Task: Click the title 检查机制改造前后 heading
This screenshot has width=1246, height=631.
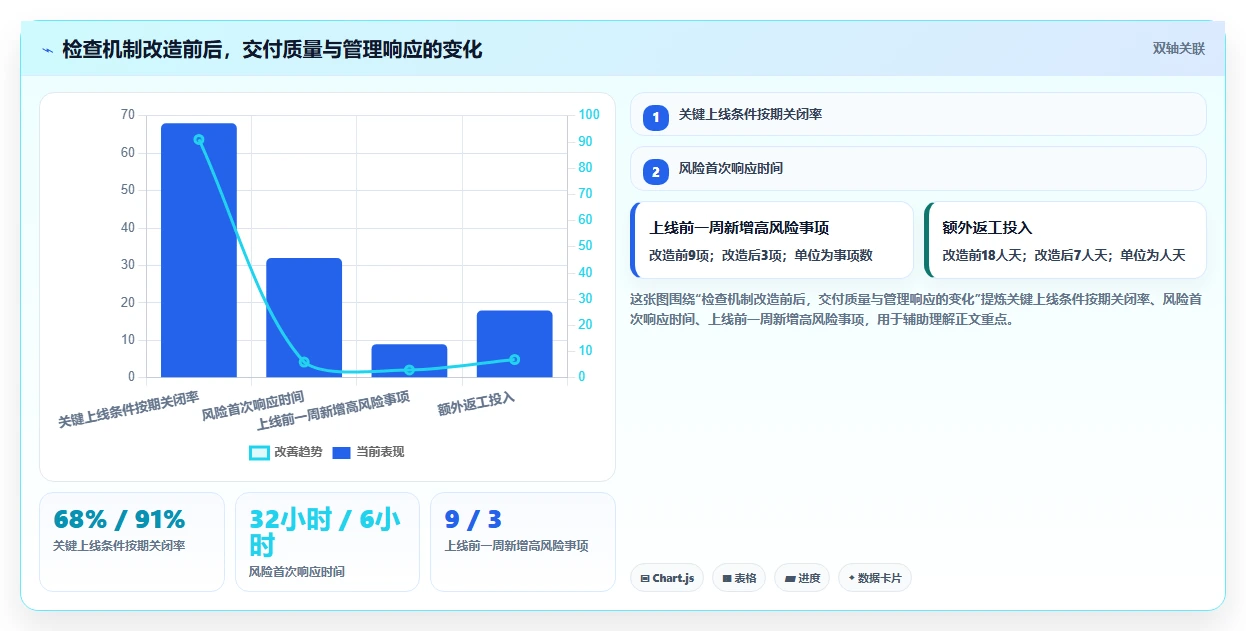Action: pyautogui.click(x=272, y=49)
